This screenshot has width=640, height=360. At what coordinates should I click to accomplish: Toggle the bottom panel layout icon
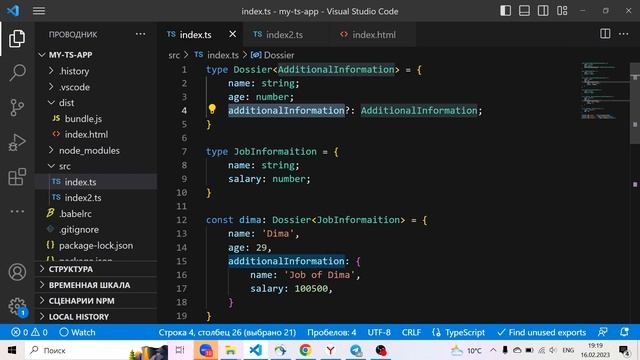coord(524,11)
